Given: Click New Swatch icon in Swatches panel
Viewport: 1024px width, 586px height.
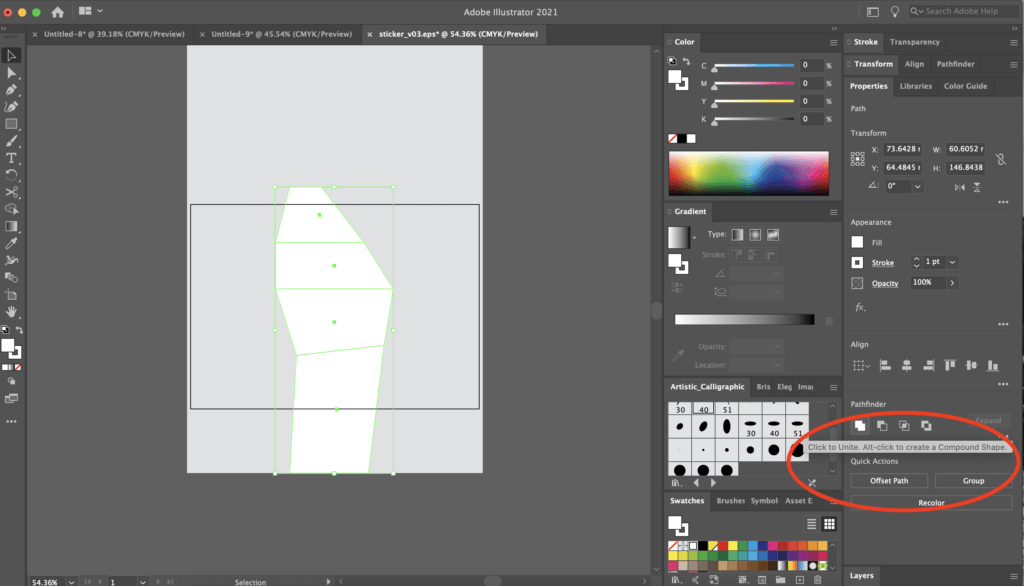Looking at the screenshot, I should pyautogui.click(x=799, y=579).
